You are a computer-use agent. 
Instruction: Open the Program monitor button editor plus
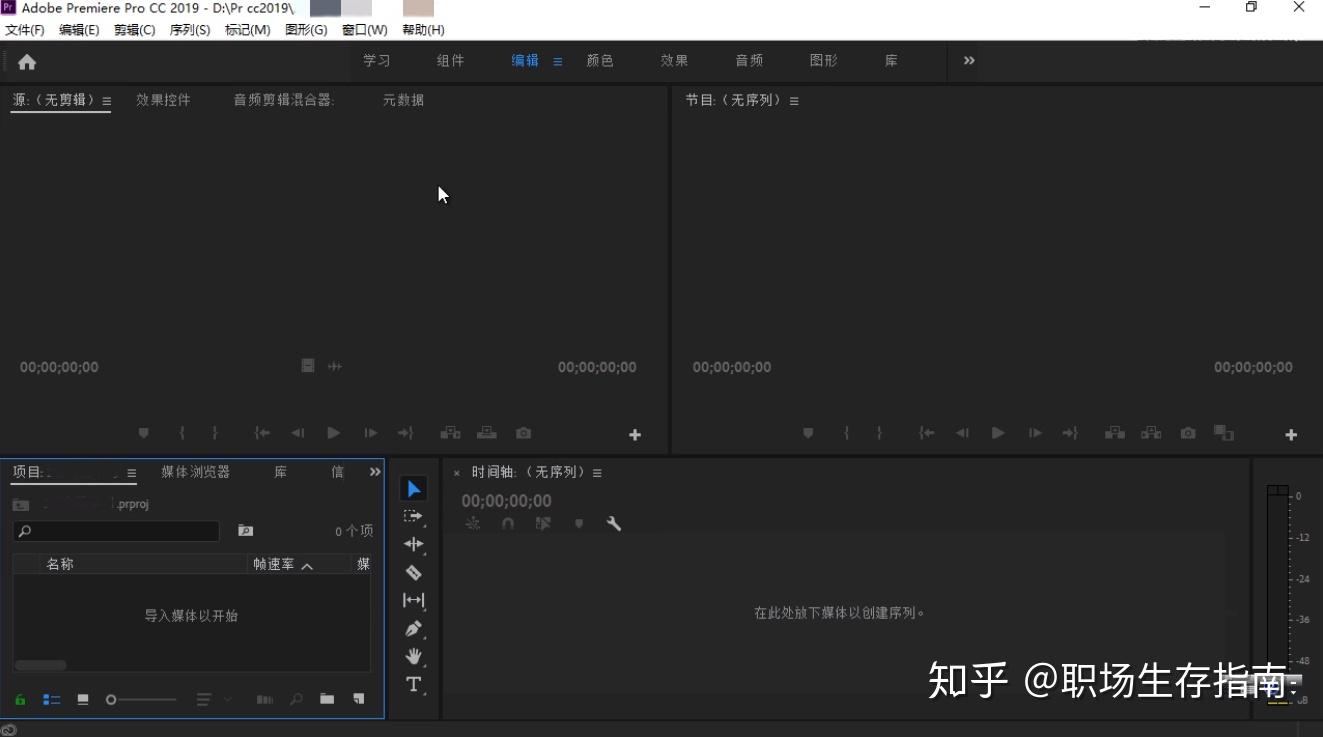tap(1291, 435)
